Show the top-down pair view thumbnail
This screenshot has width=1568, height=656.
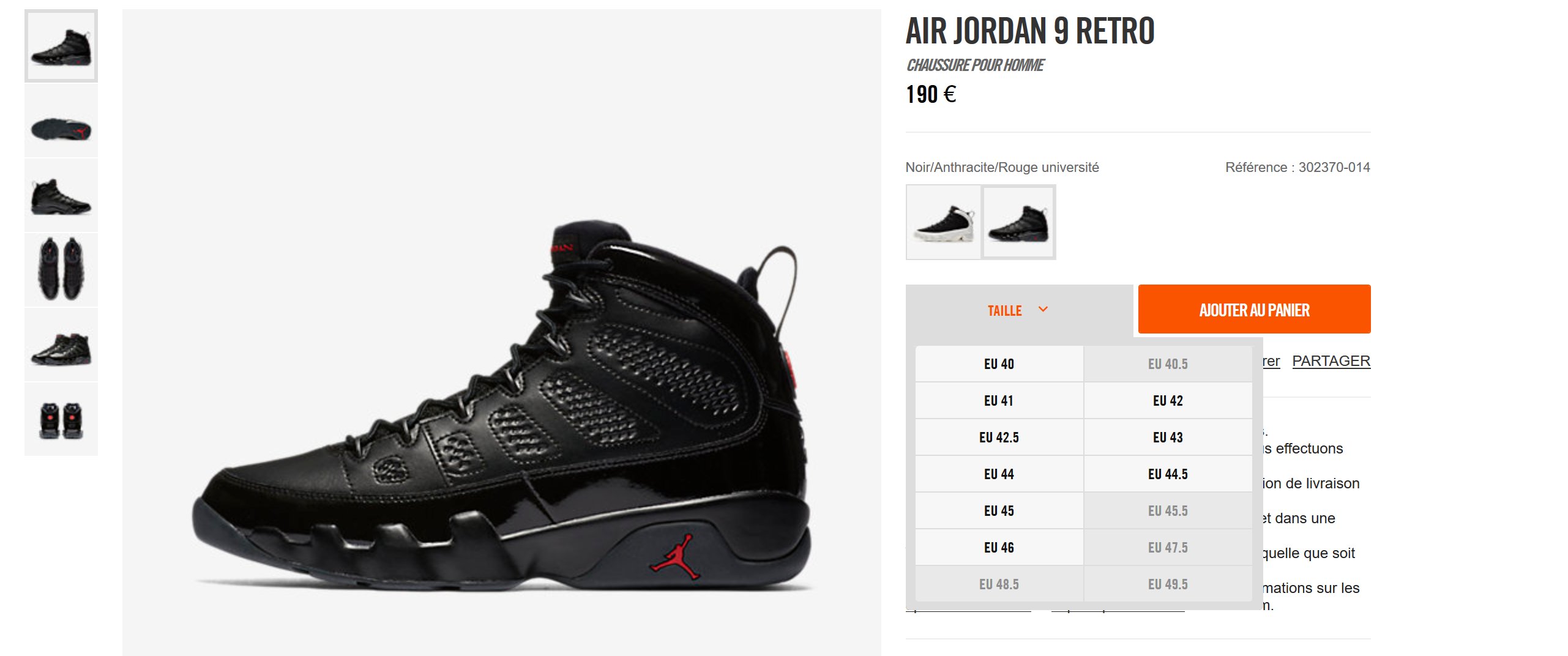61,270
